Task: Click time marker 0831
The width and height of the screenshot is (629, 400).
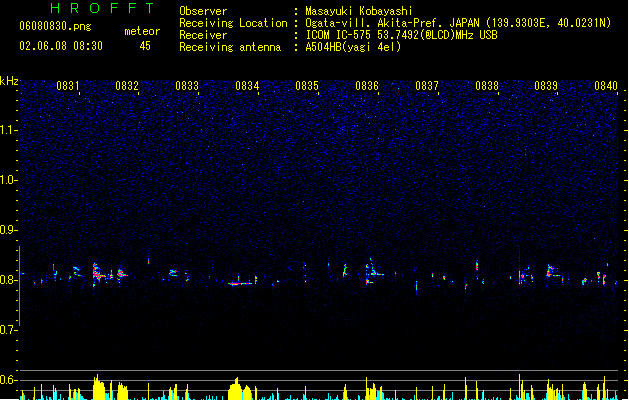Action: tap(68, 86)
